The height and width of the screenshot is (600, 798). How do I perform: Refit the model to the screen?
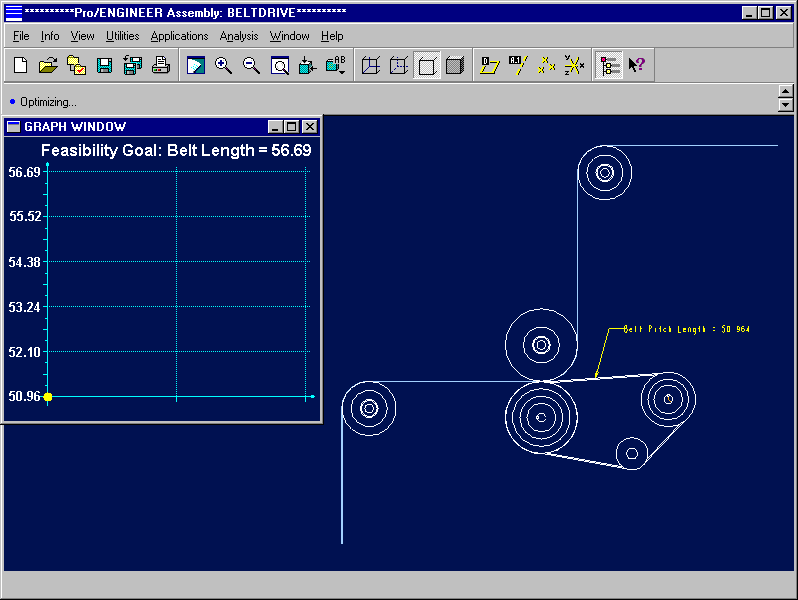click(279, 66)
